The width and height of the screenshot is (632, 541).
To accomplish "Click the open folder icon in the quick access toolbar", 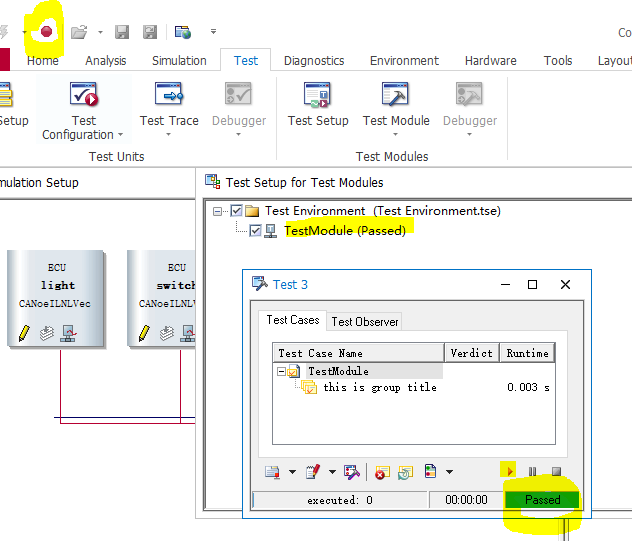I will (x=79, y=32).
